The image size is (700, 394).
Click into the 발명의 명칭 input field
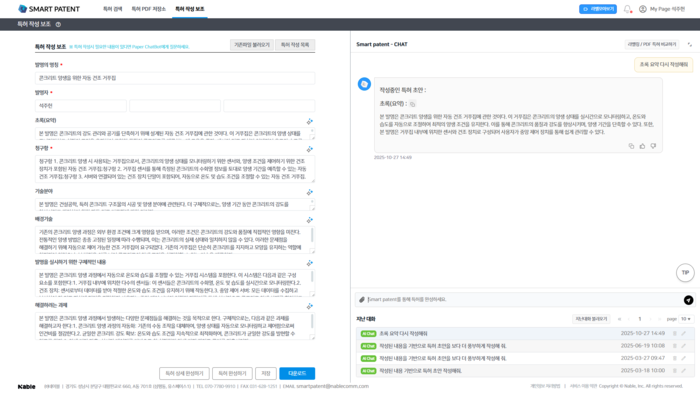[175, 78]
